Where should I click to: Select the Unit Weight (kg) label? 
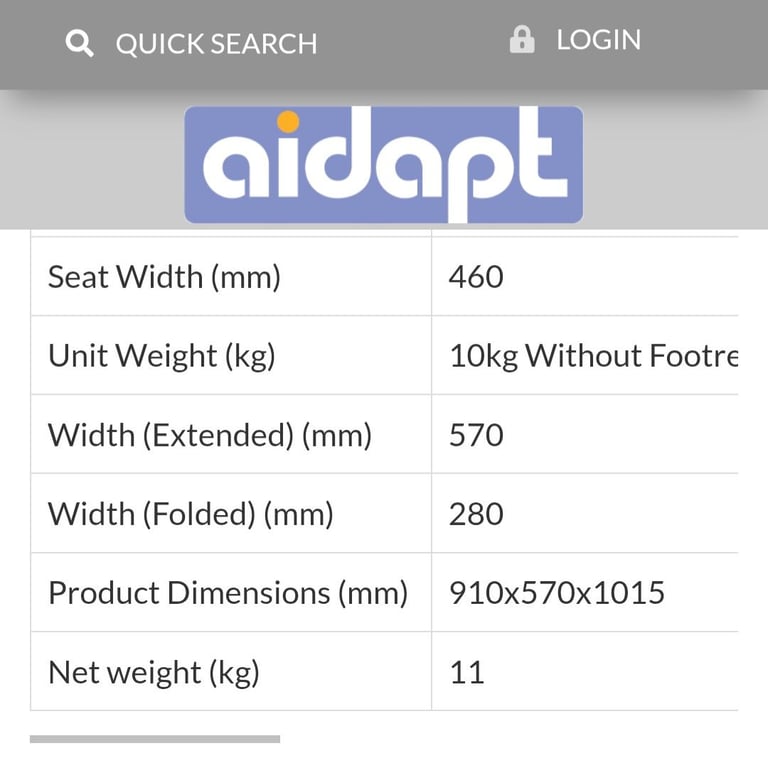tap(162, 355)
